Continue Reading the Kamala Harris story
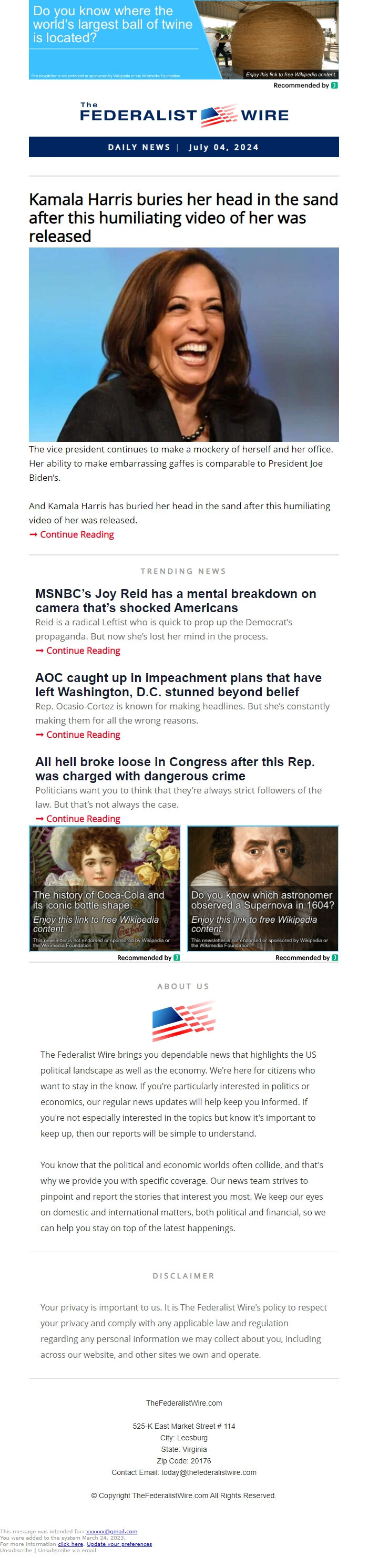 [72, 534]
